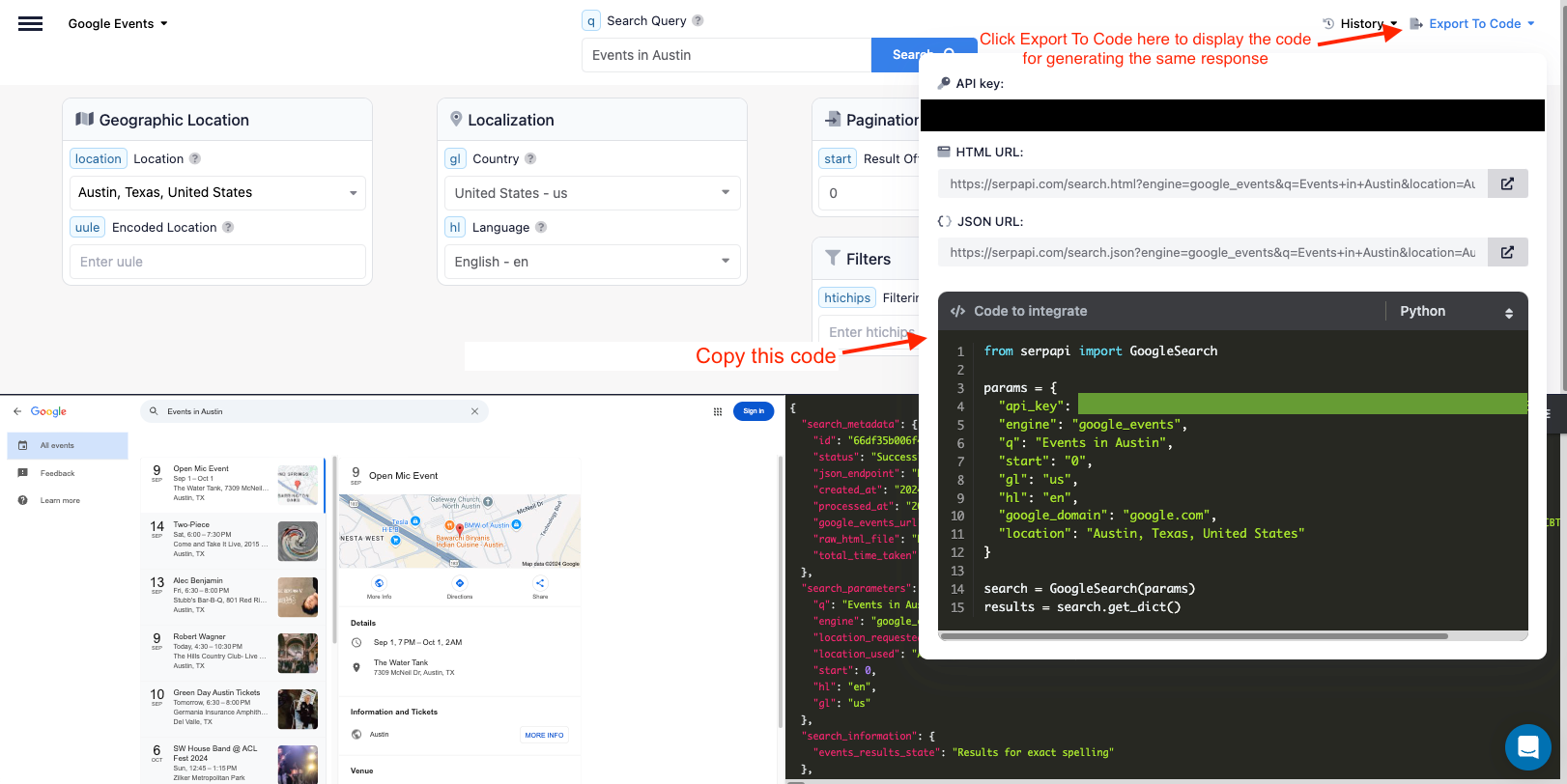Open the chat support bubble icon
The image size is (1567, 784).
click(x=1528, y=746)
